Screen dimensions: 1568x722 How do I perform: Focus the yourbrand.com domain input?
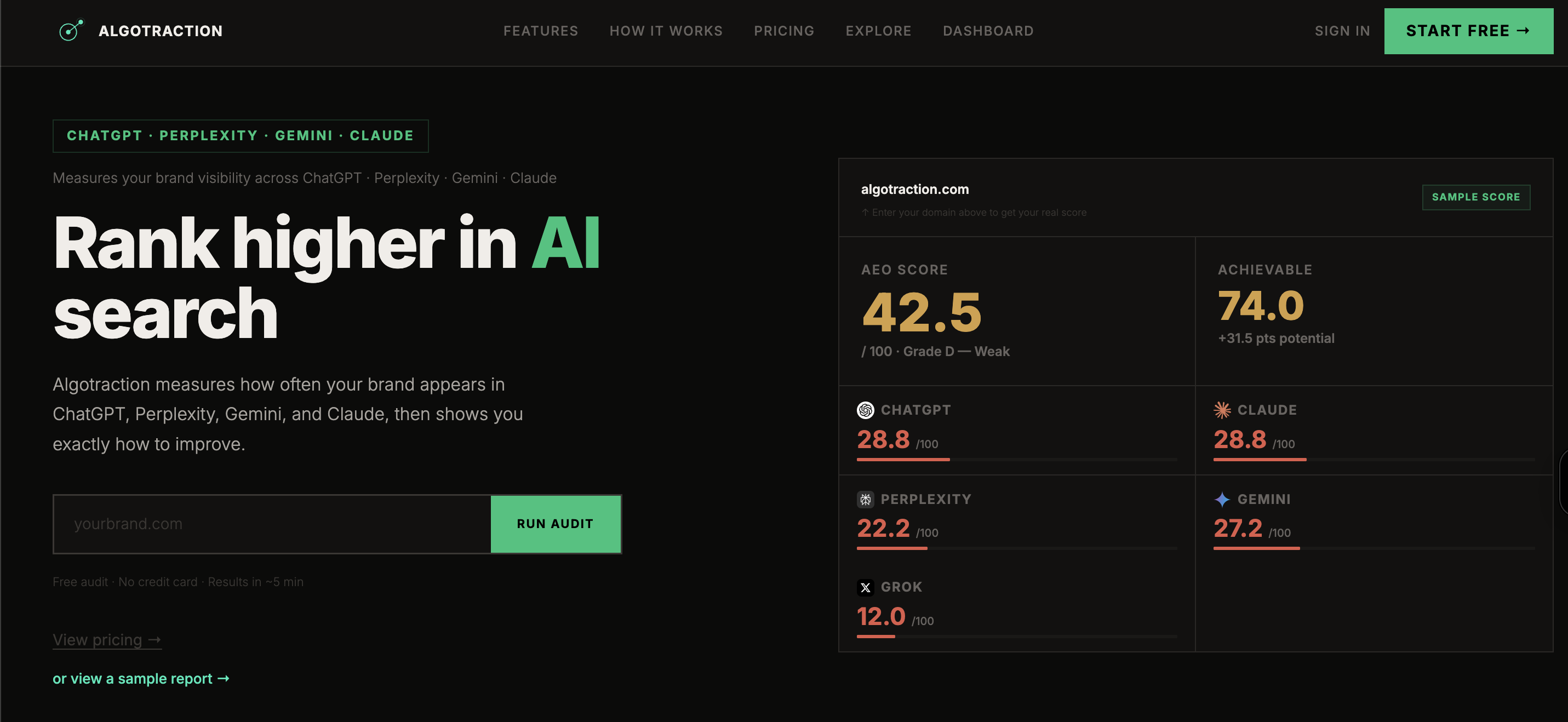coord(272,524)
